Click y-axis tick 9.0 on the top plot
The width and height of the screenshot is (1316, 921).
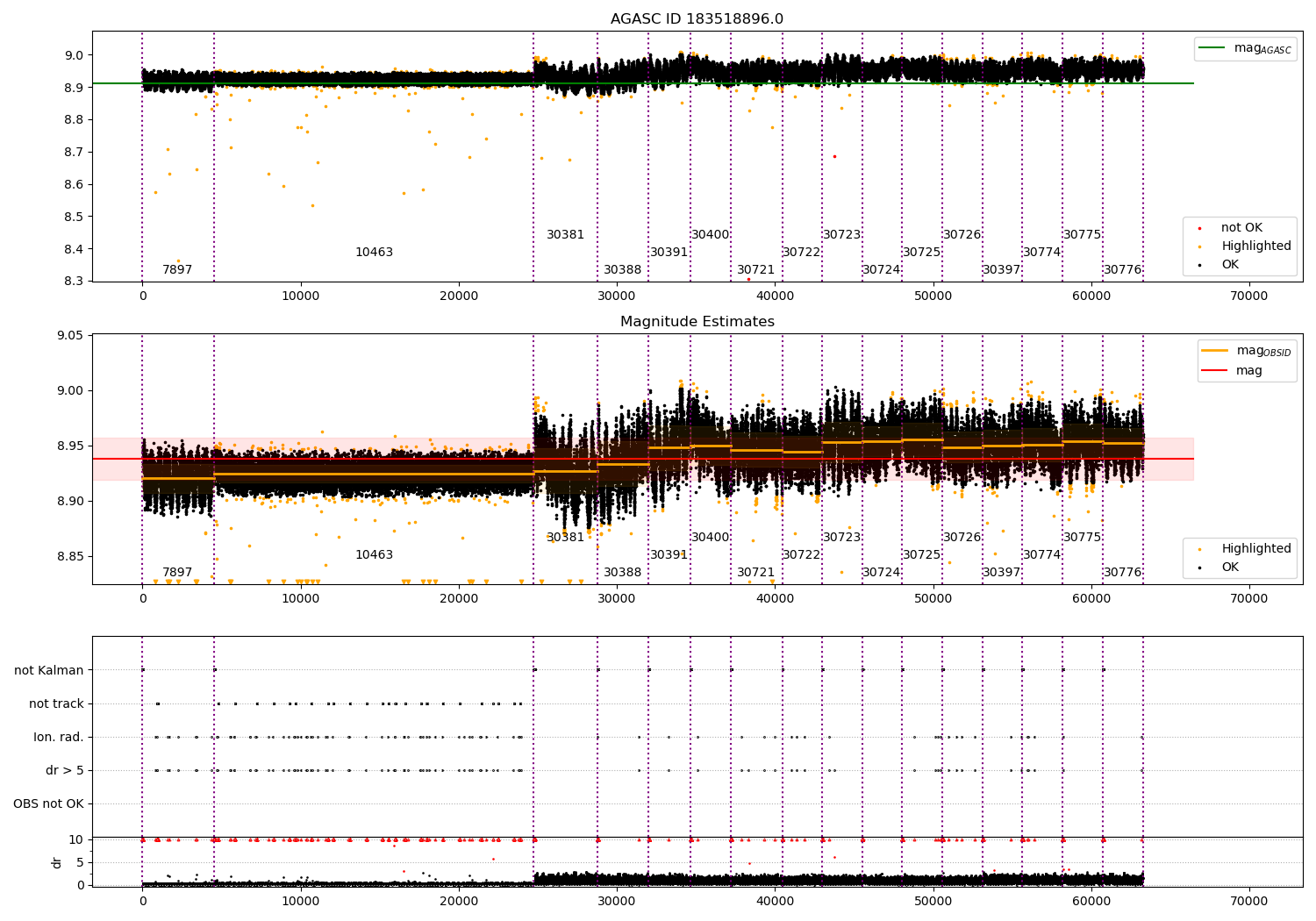click(x=74, y=55)
